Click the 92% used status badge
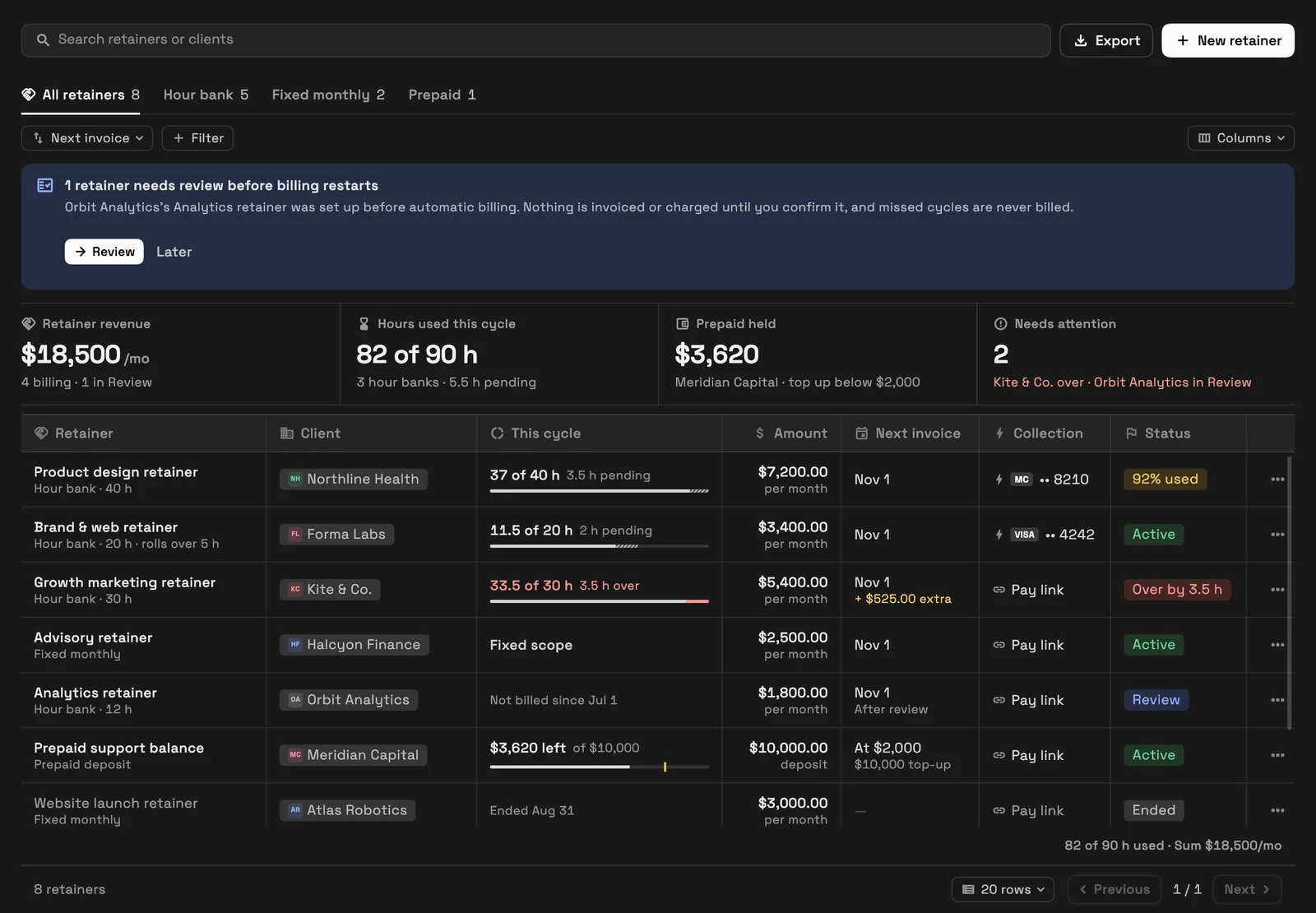The width and height of the screenshot is (1316, 913). click(1165, 480)
